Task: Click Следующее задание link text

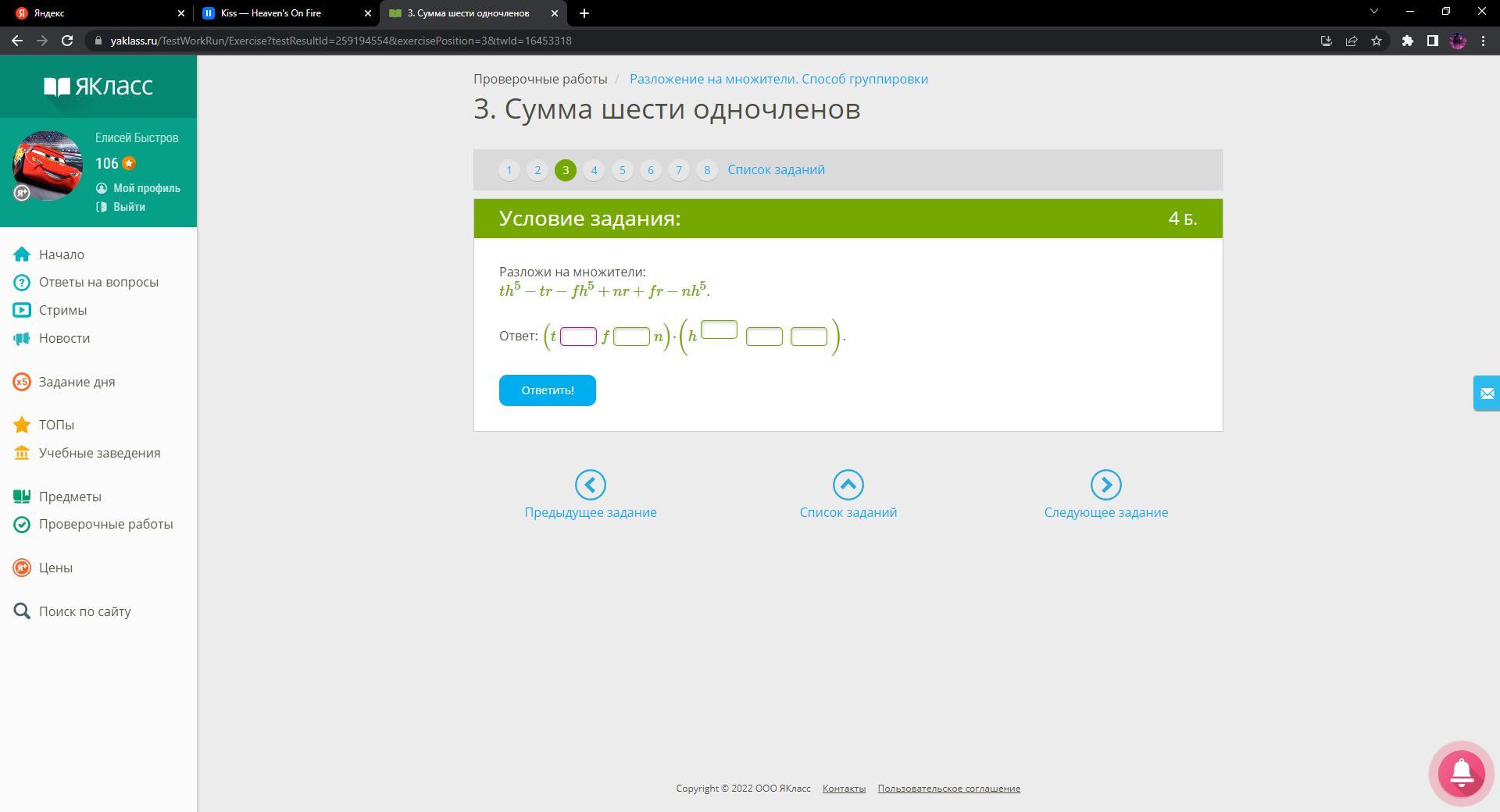Action: (x=1106, y=512)
